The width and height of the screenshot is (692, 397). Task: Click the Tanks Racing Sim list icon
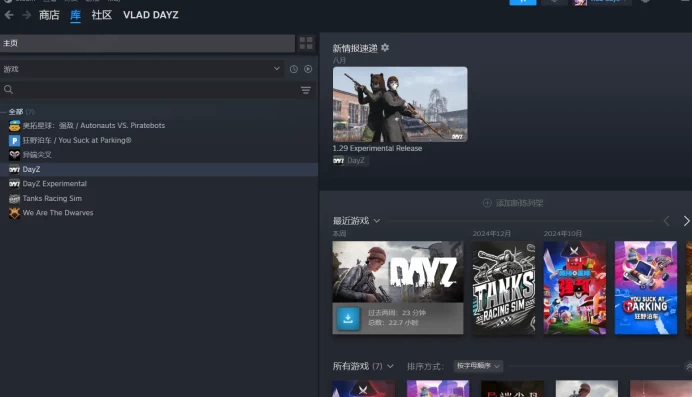(x=15, y=198)
